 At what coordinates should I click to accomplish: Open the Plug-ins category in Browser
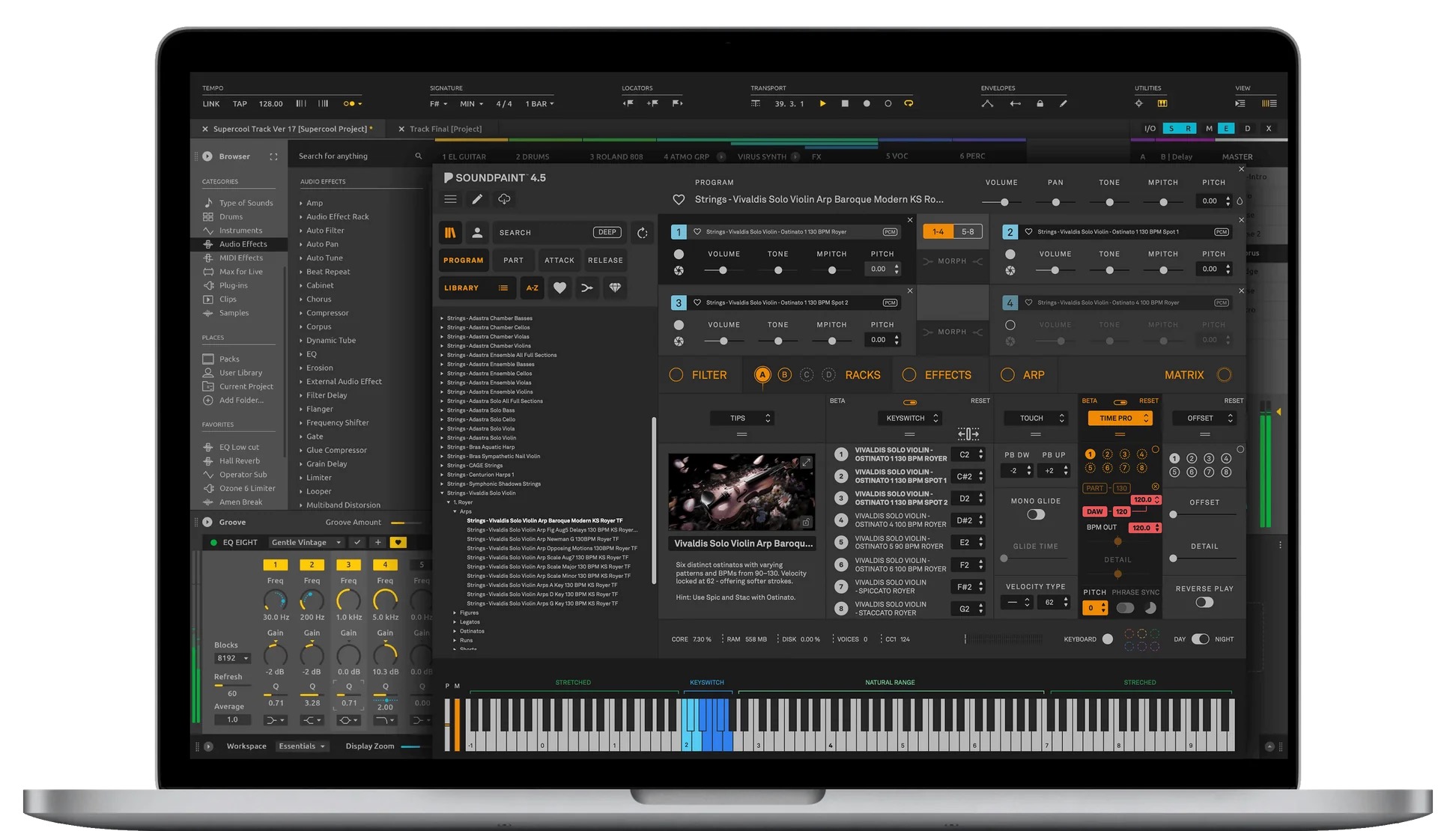pos(233,286)
